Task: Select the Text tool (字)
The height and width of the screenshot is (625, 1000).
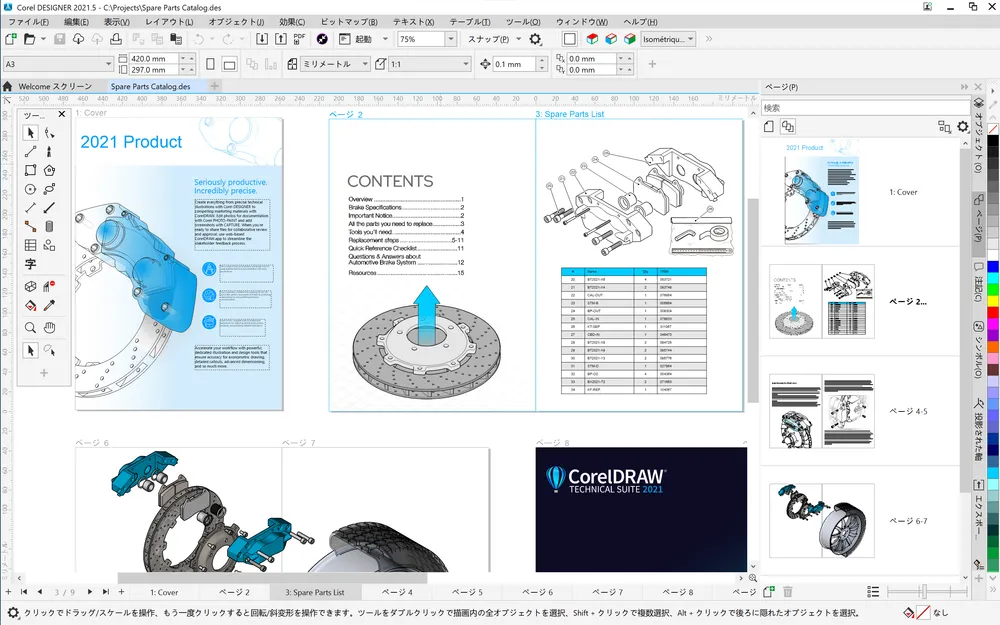Action: tap(30, 264)
